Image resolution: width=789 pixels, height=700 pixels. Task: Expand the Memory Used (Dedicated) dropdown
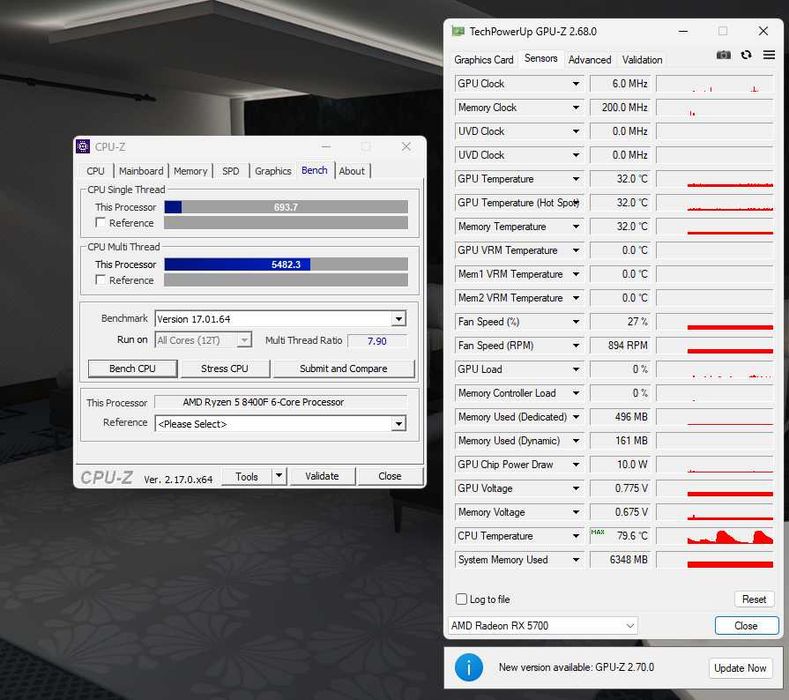[x=576, y=417]
